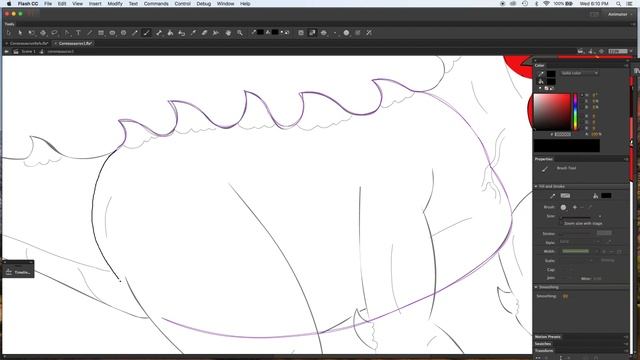Toggle the Use Pressure option in toolbar
The height and width of the screenshot is (360, 640).
click(x=358, y=33)
